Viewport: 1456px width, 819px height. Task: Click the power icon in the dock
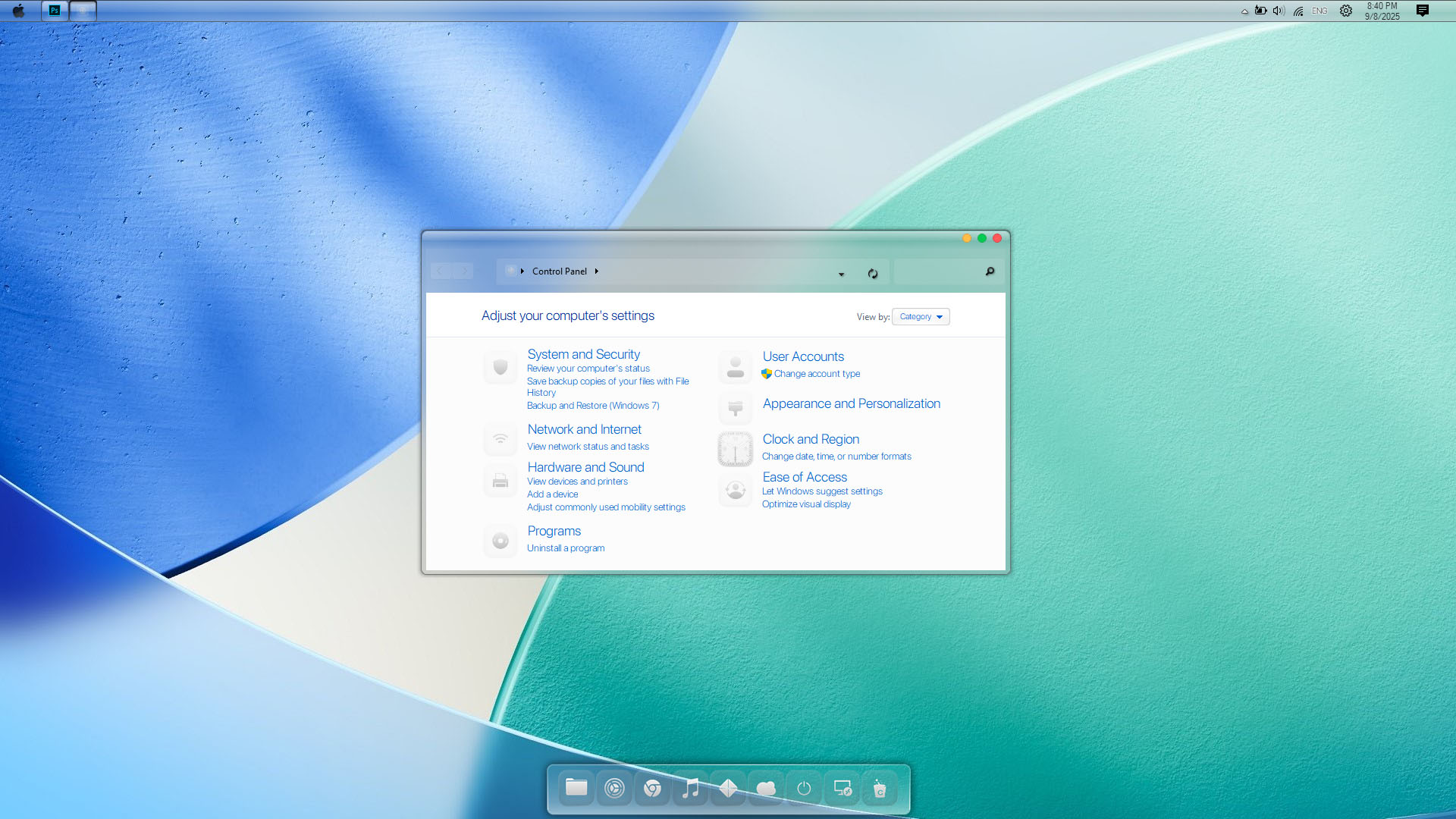(804, 789)
